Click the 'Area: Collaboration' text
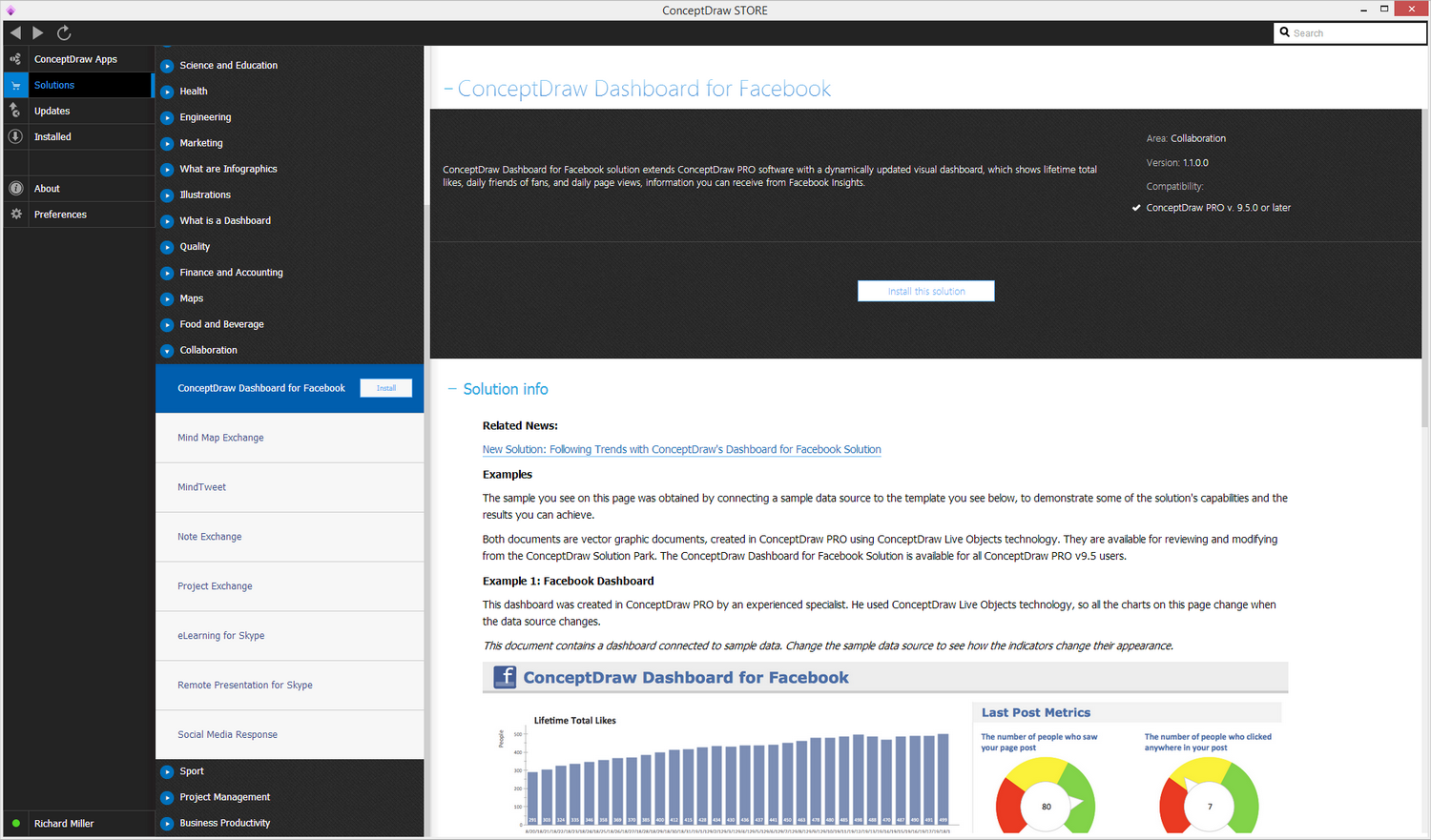This screenshot has height=840, width=1431. [1186, 138]
